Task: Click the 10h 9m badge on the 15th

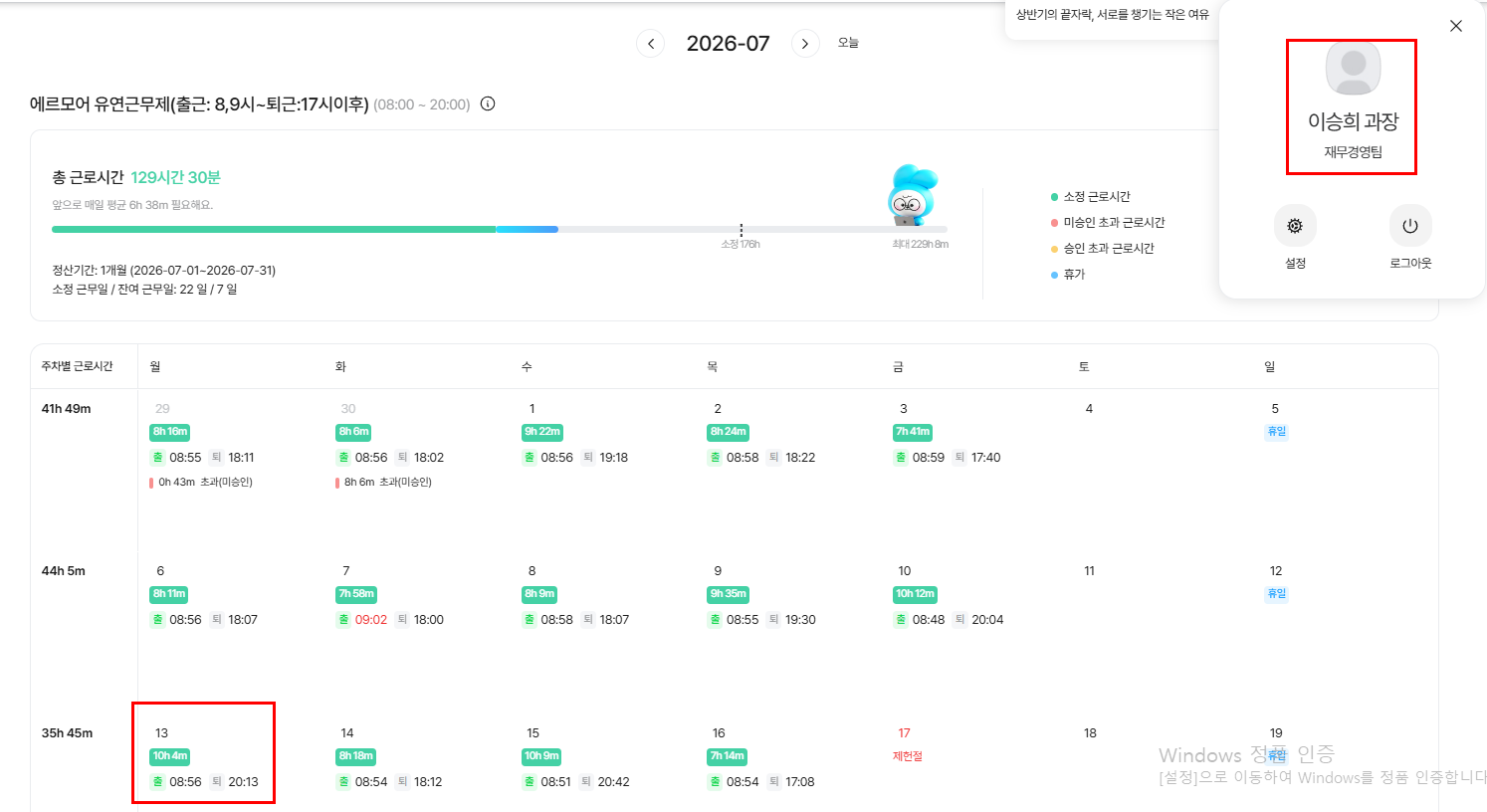Action: 541,756
